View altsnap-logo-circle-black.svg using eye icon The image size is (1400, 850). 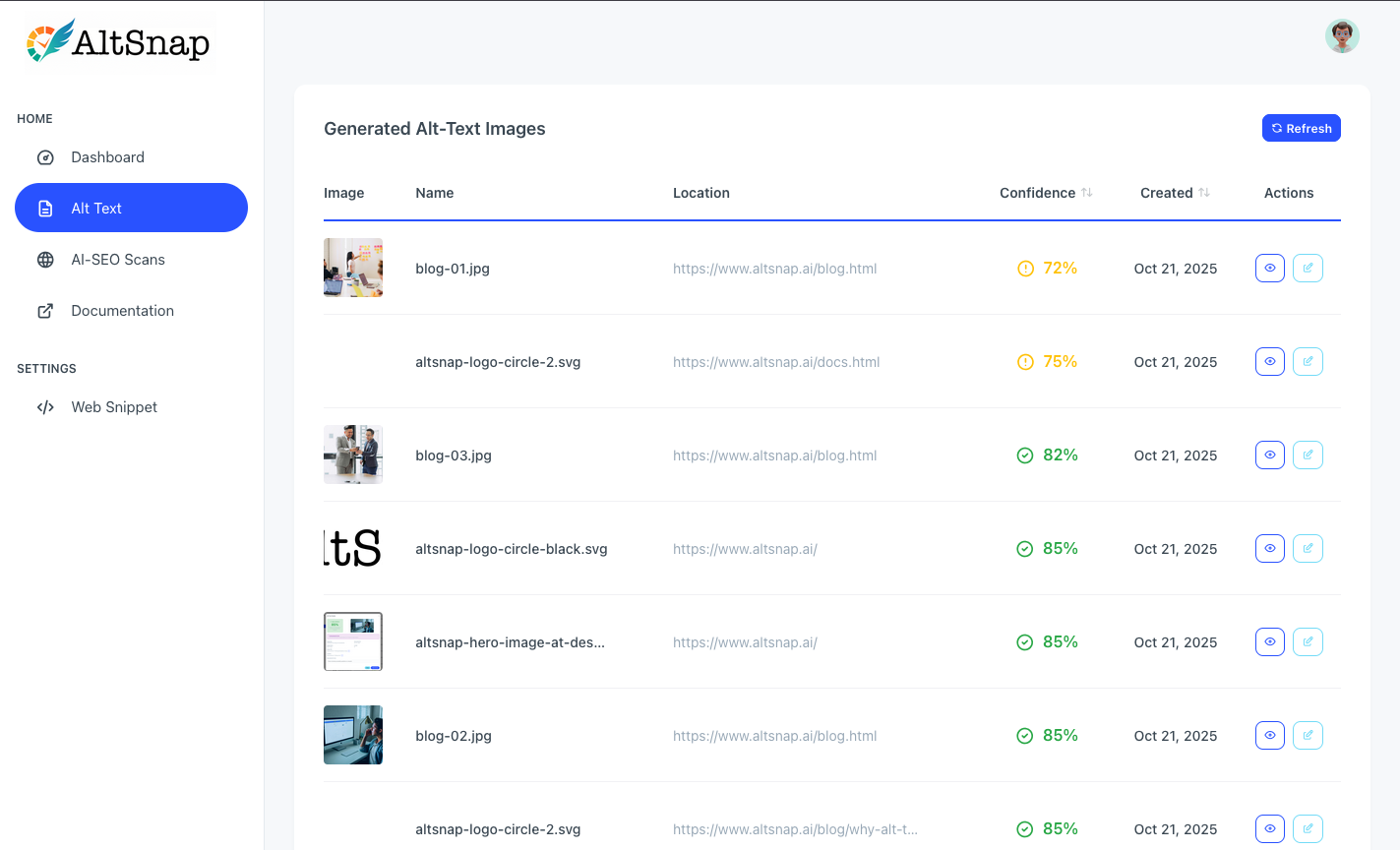1270,549
